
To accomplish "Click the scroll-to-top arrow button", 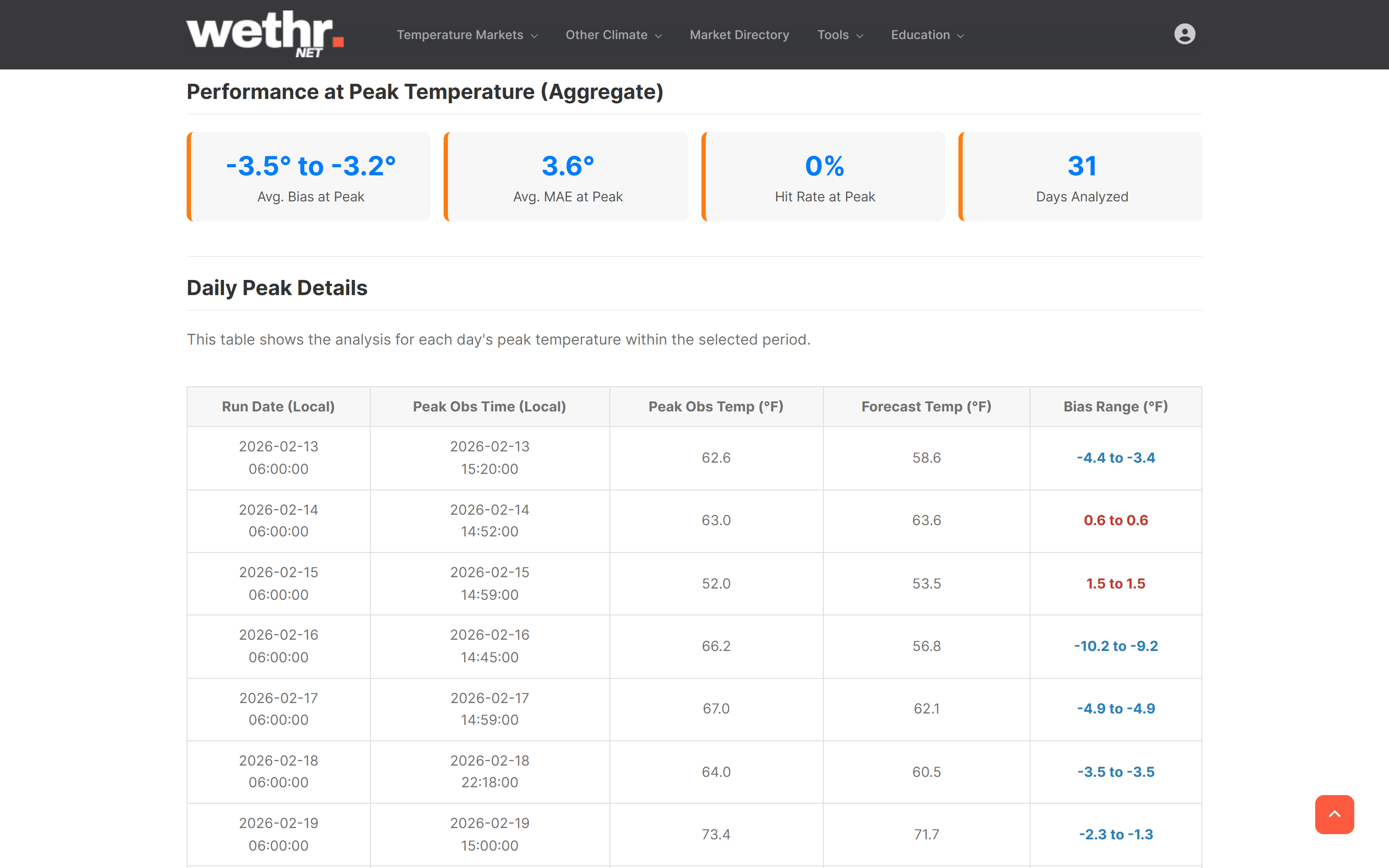I will 1334,814.
